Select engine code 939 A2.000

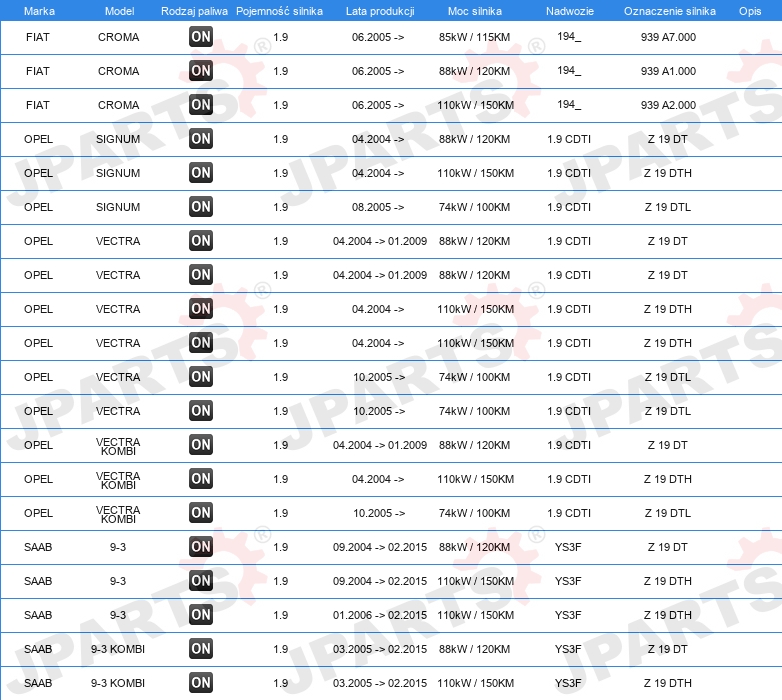click(x=668, y=105)
